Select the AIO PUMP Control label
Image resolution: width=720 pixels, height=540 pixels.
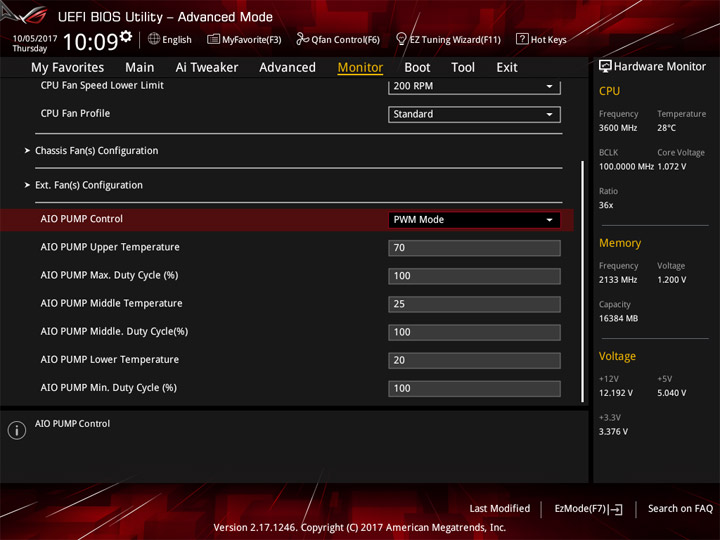[82, 219]
